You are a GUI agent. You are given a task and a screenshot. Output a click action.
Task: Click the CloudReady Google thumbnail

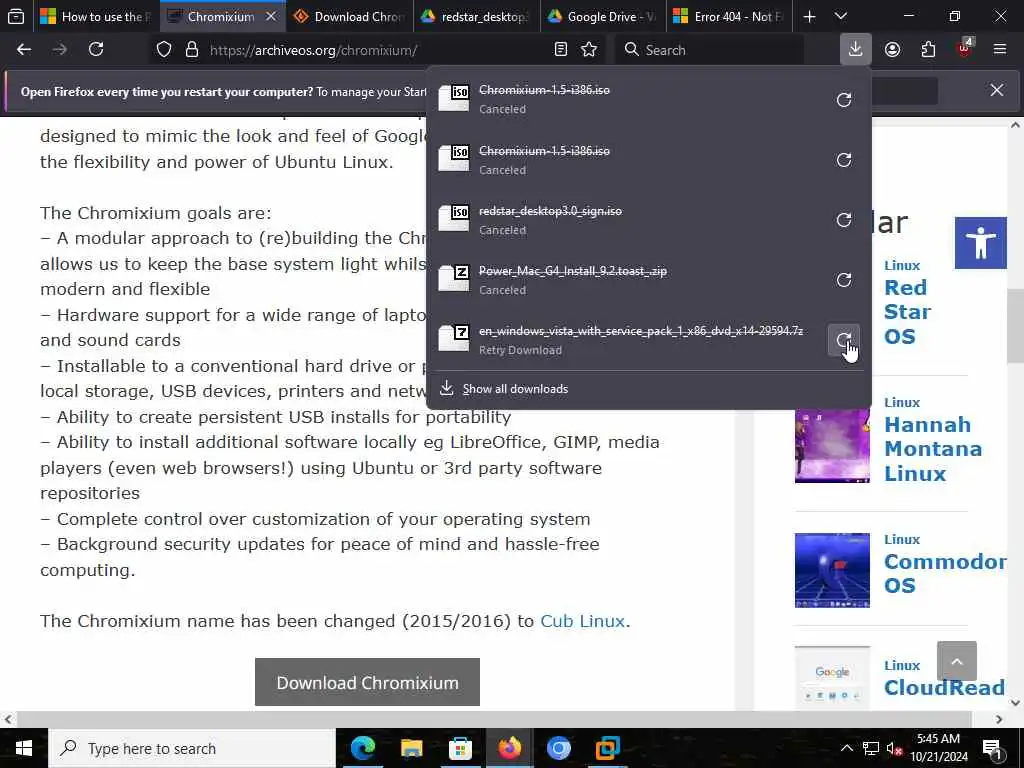pos(832,677)
